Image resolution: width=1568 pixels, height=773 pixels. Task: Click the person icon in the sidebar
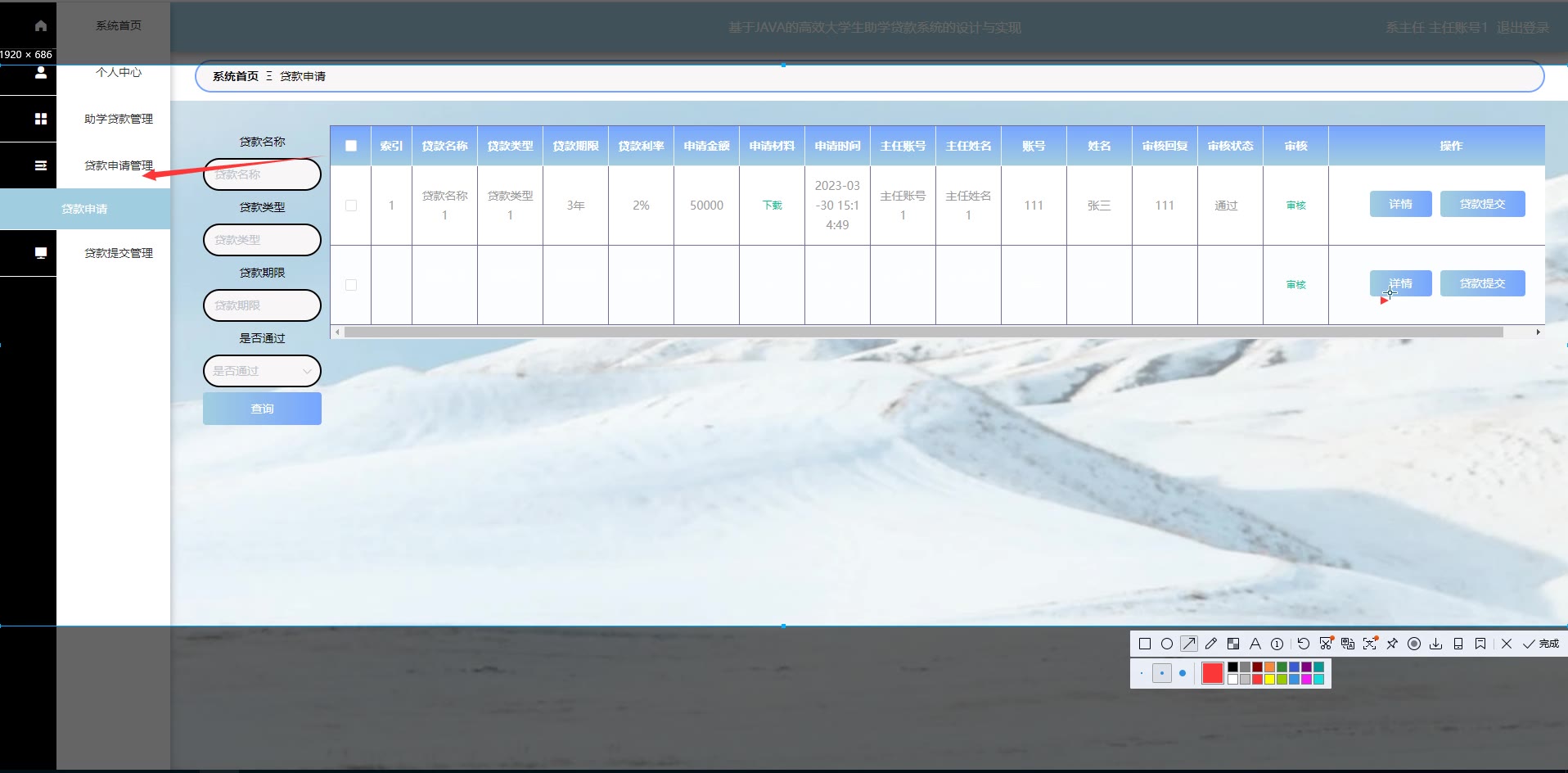point(41,72)
